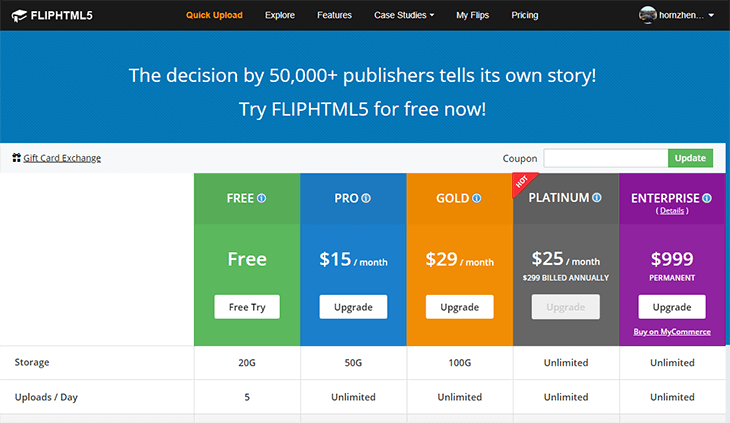
Task: Click the $299 BILLED ANNUALLY text
Action: (566, 278)
